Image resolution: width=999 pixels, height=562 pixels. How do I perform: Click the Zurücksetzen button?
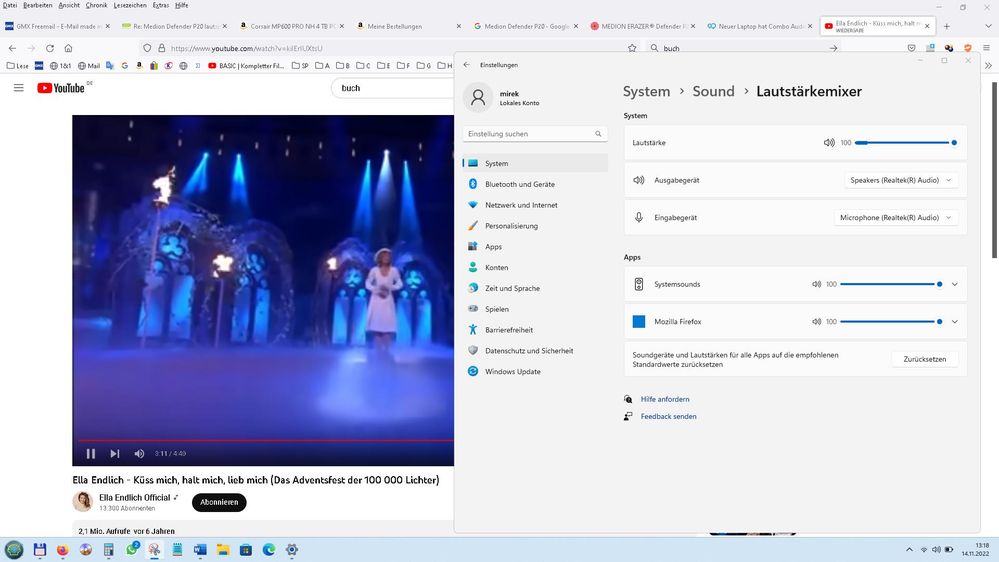coord(924,358)
